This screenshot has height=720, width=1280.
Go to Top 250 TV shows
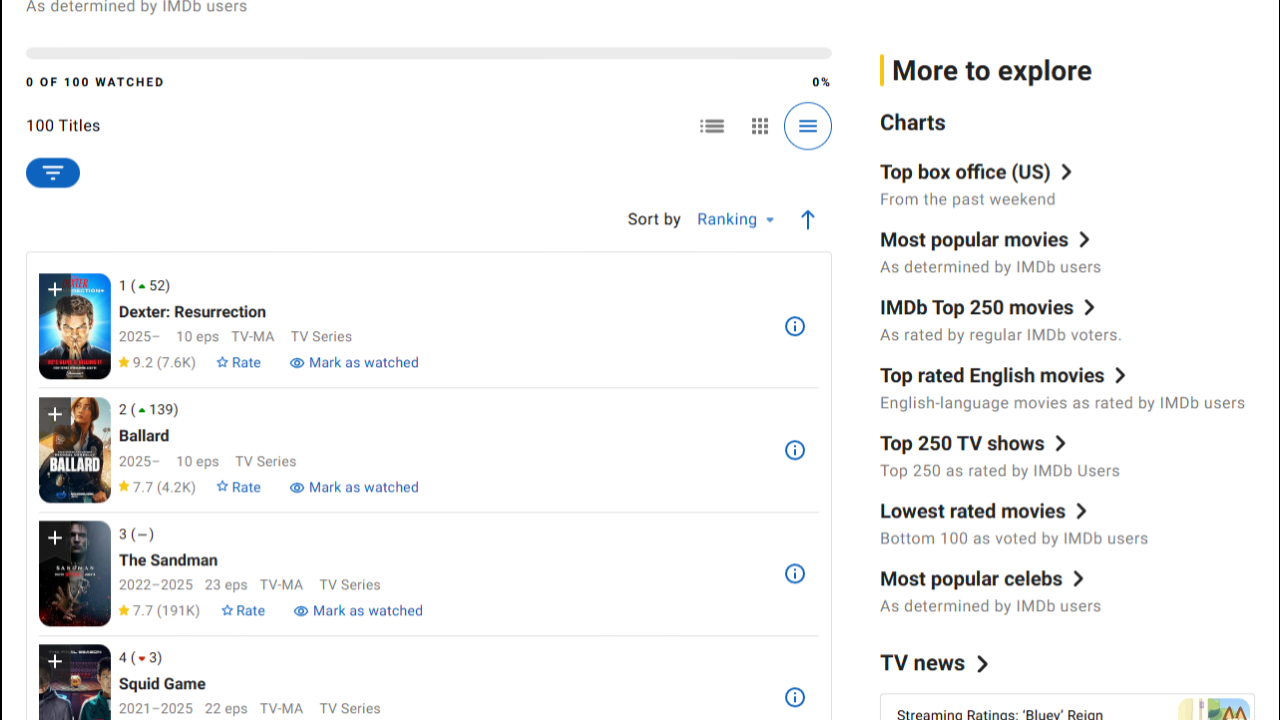point(973,444)
